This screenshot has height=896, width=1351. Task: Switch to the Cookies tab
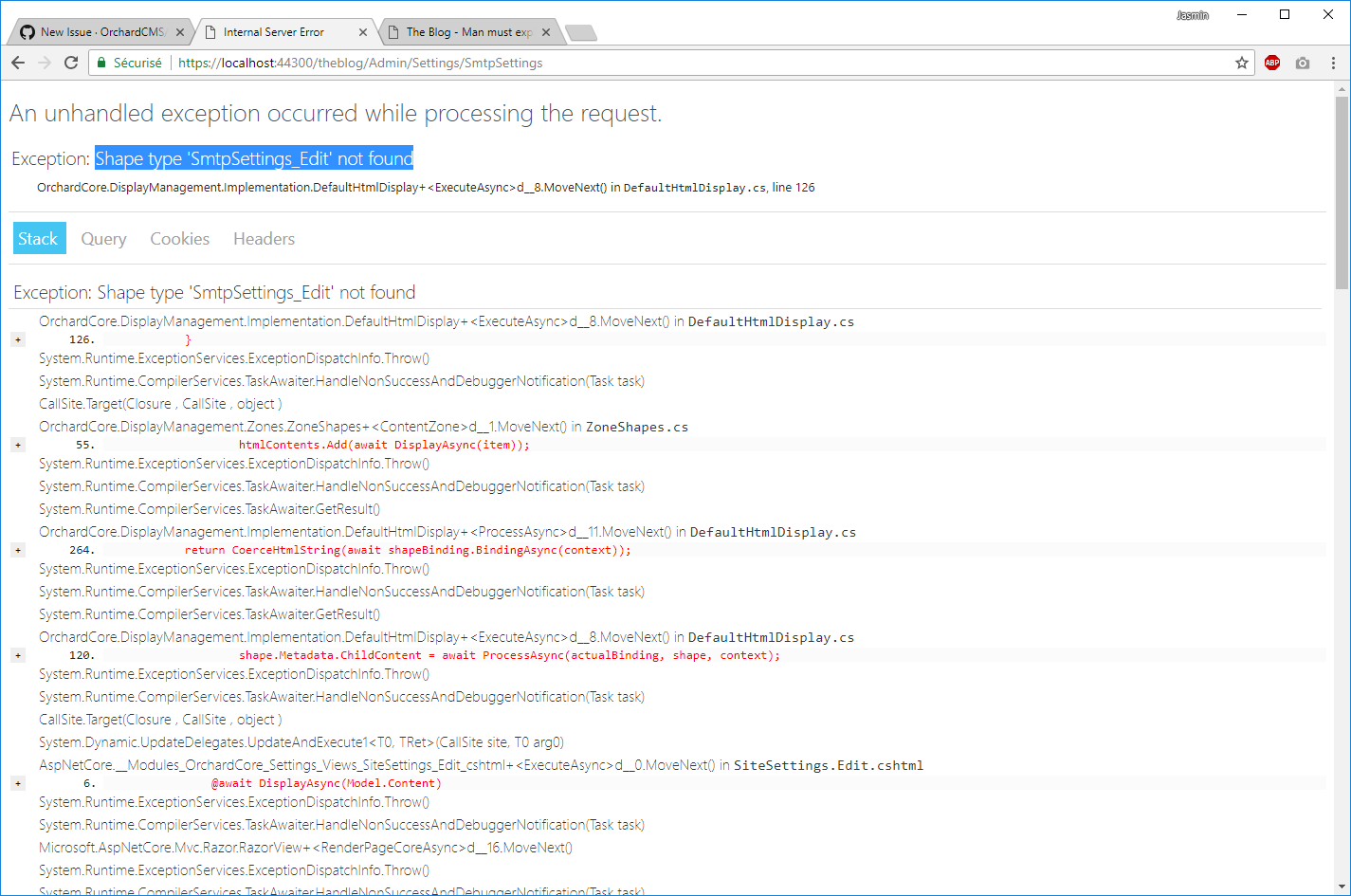(179, 238)
